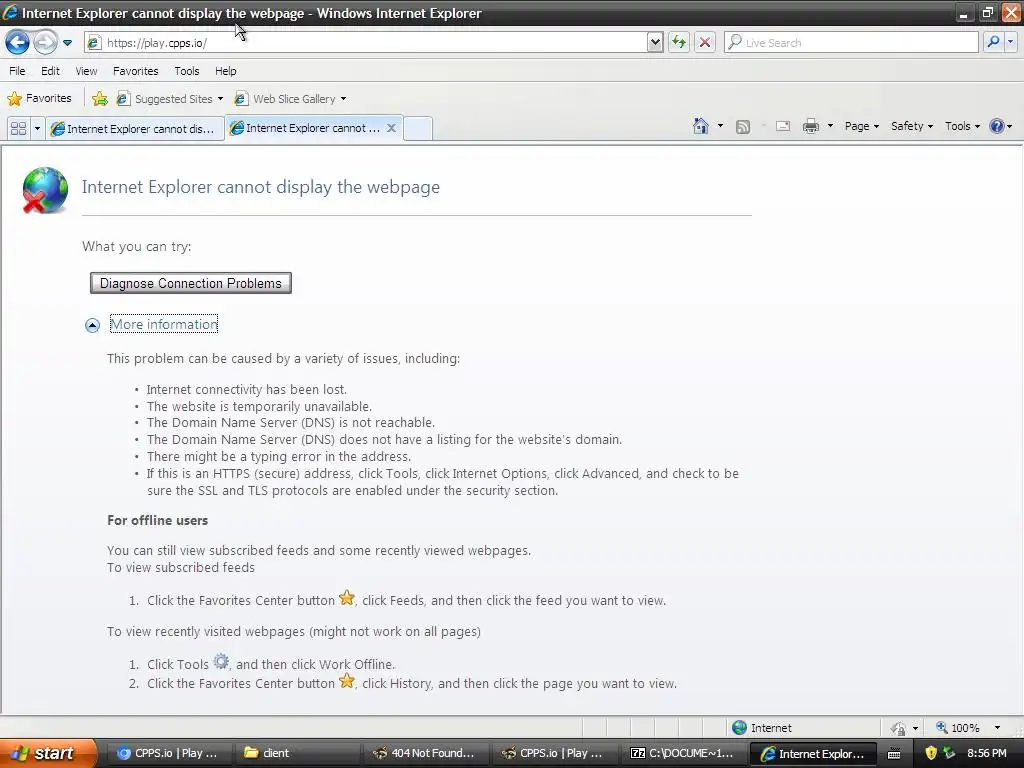
Task: Click the Windows start button
Action: pyautogui.click(x=47, y=753)
